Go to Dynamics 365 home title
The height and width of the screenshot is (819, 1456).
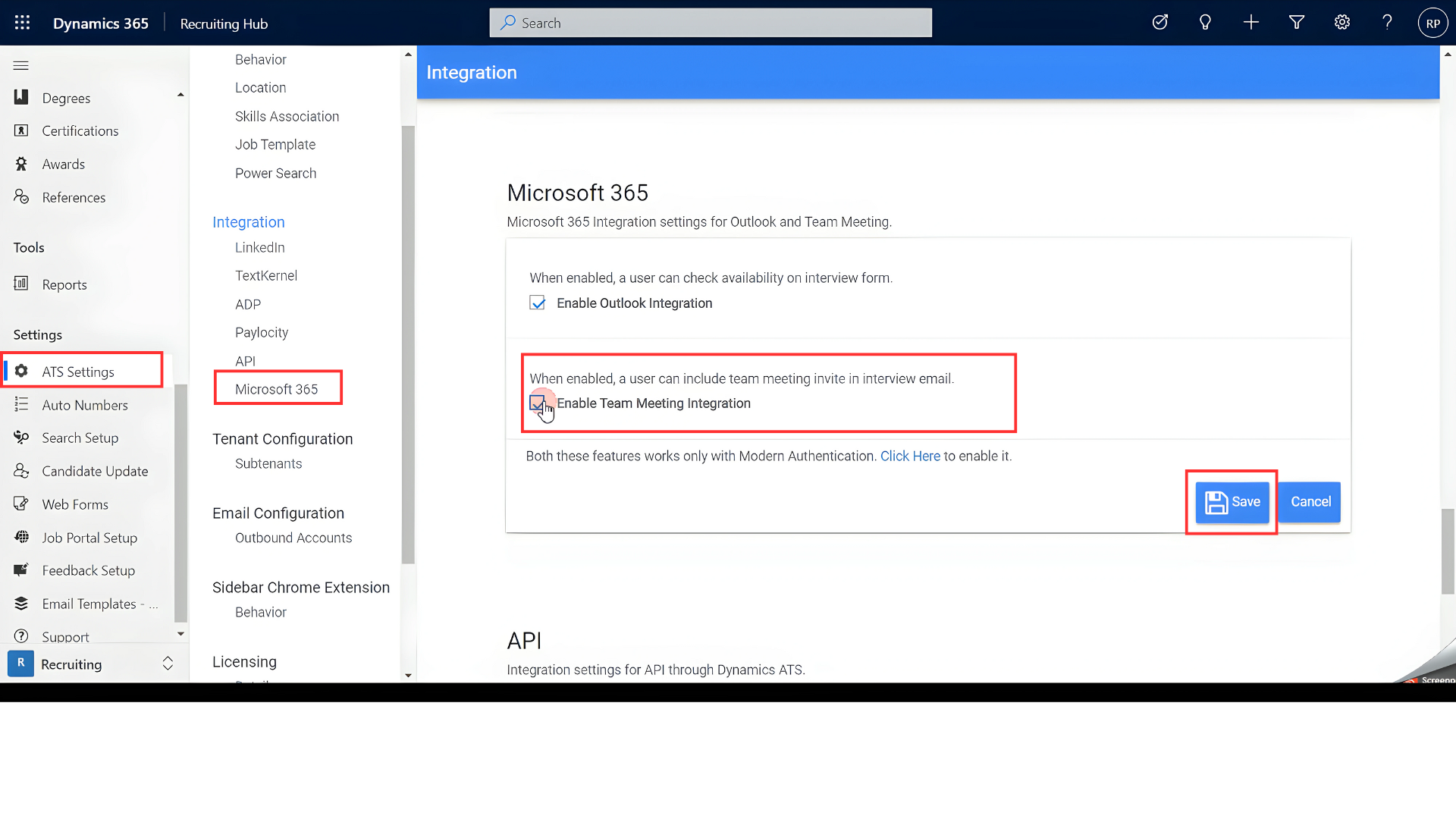(100, 24)
